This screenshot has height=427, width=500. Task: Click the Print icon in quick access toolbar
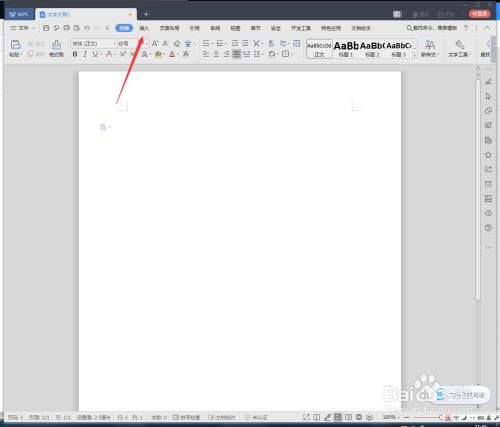[x=66, y=28]
